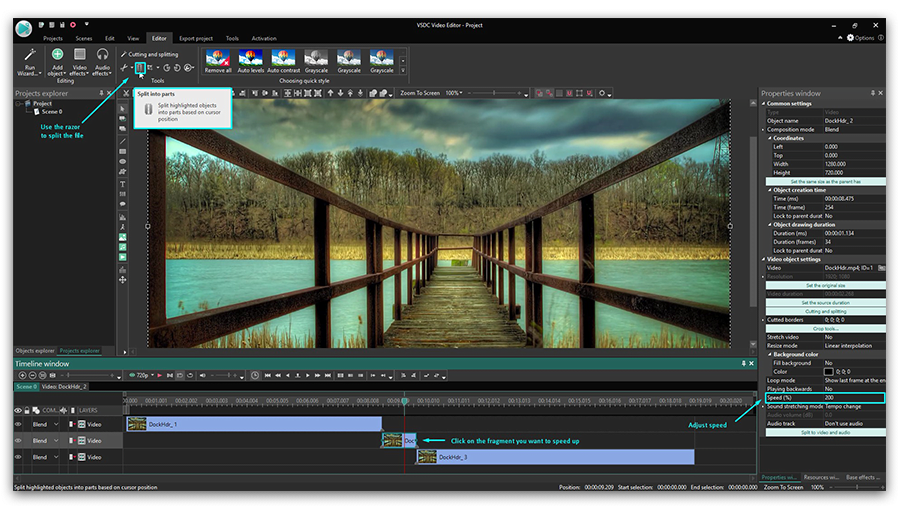Viewport: 900px width, 510px height.
Task: Select the move tool in the left toolbar
Action: pyautogui.click(x=122, y=280)
